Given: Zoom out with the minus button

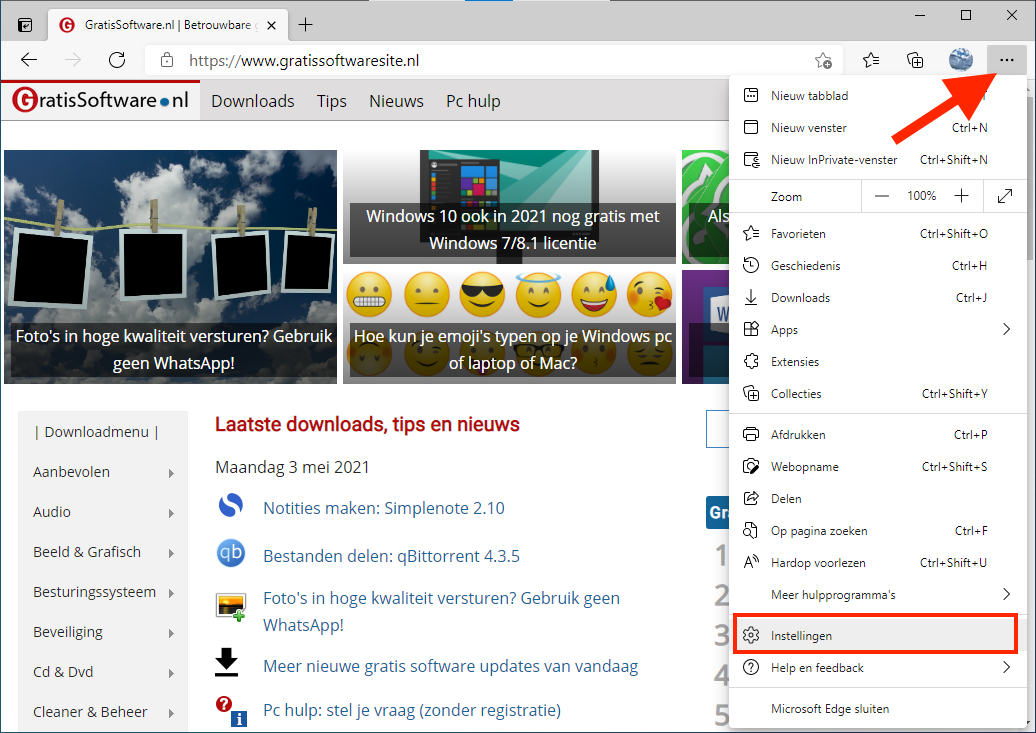Looking at the screenshot, I should [881, 197].
